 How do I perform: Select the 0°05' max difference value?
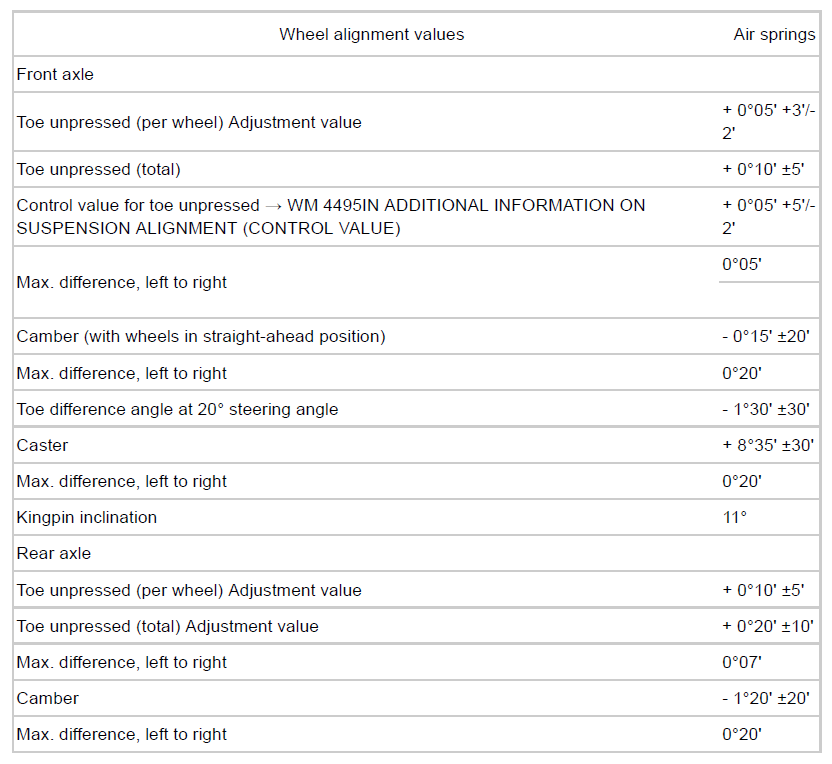click(x=742, y=265)
